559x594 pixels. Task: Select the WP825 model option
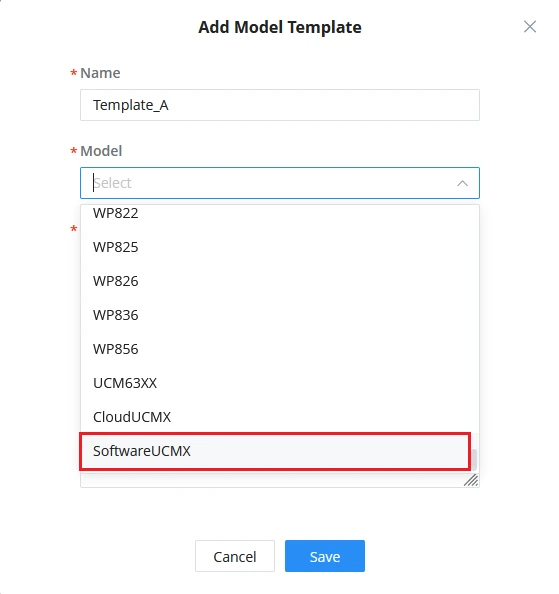click(280, 247)
